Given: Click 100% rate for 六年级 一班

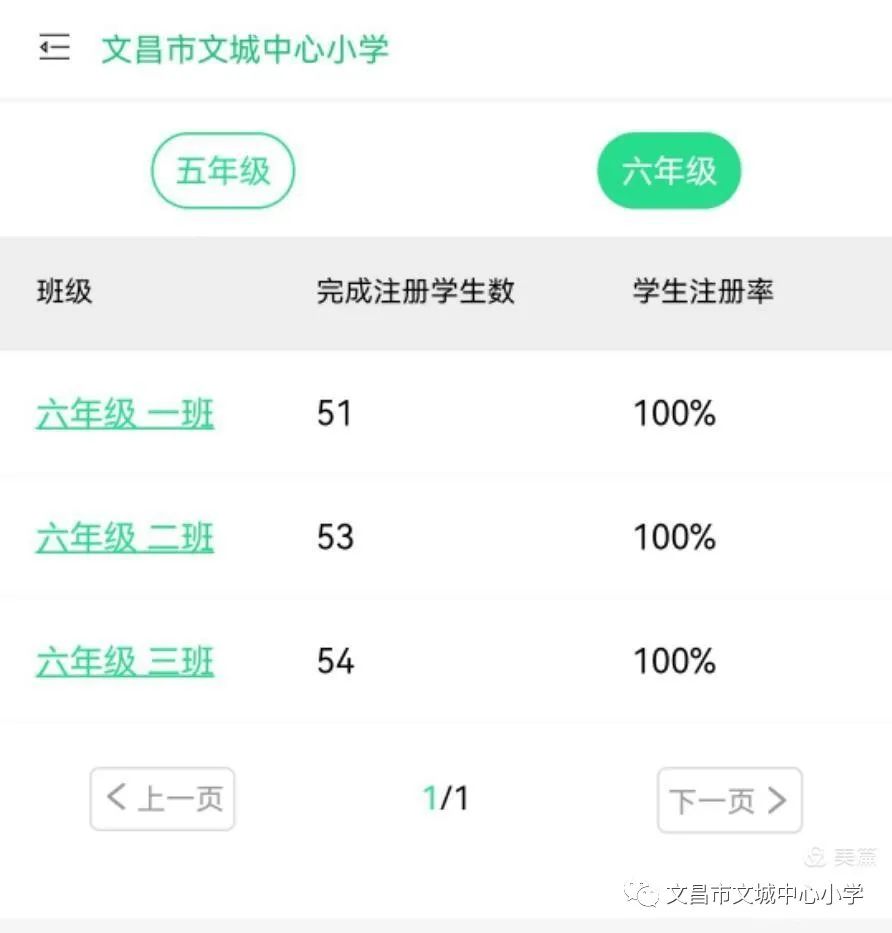Looking at the screenshot, I should tap(675, 414).
